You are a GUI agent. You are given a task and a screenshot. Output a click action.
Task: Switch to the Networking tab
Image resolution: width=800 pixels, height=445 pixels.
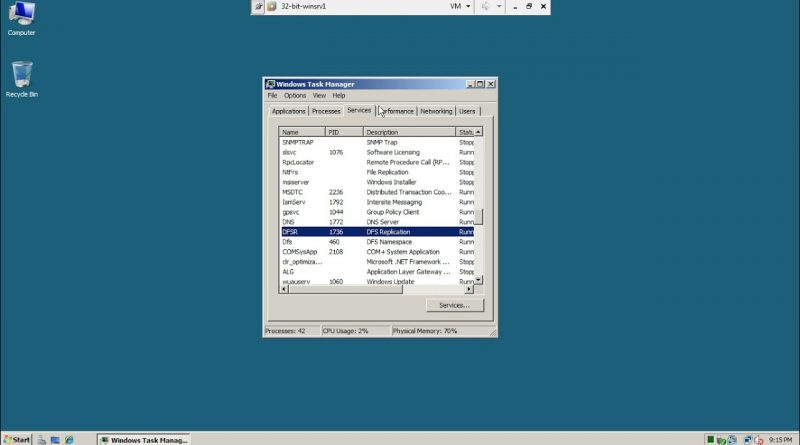(436, 111)
